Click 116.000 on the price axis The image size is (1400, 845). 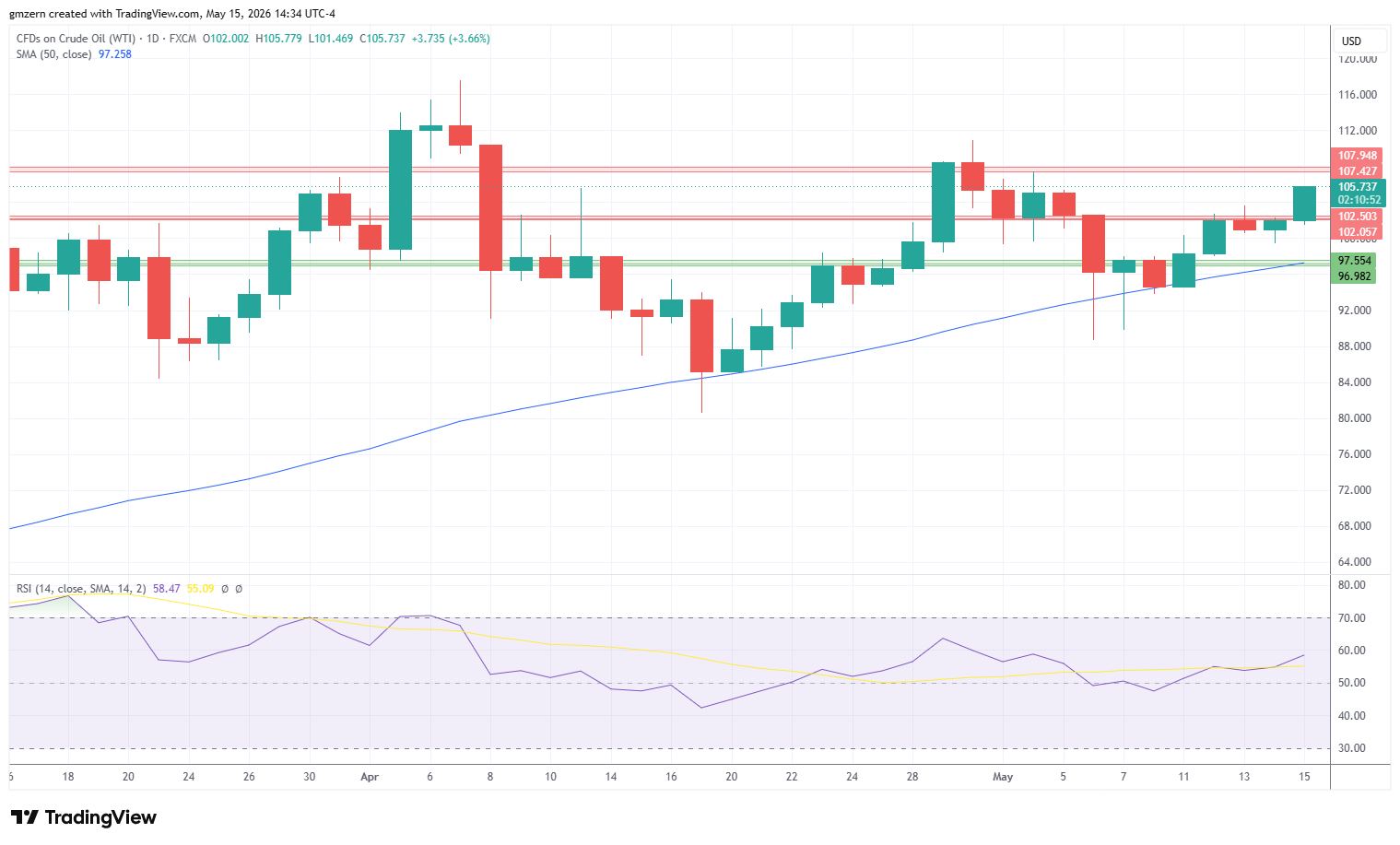[x=1357, y=95]
